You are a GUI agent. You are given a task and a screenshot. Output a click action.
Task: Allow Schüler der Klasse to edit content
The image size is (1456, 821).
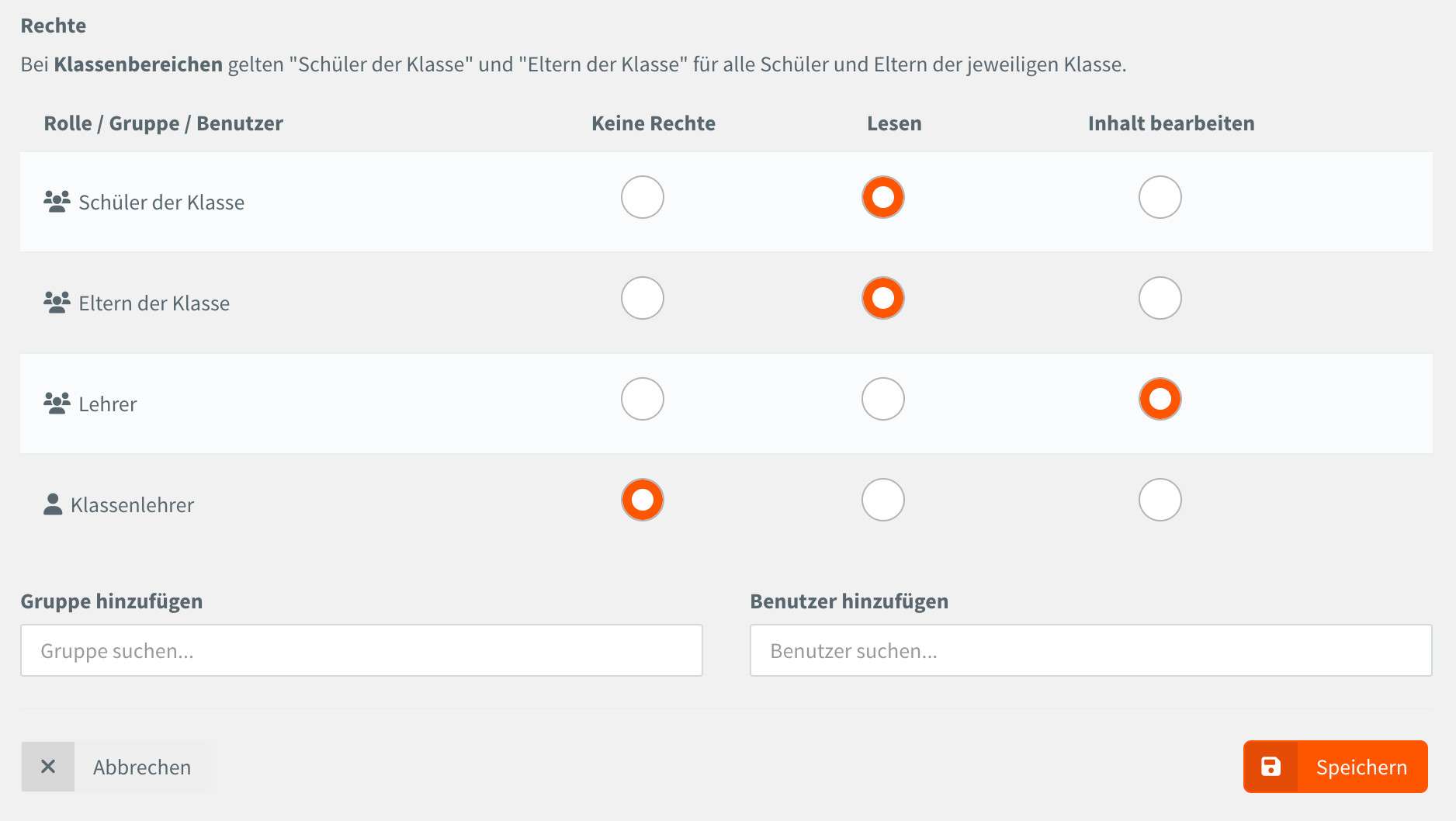tap(1160, 197)
